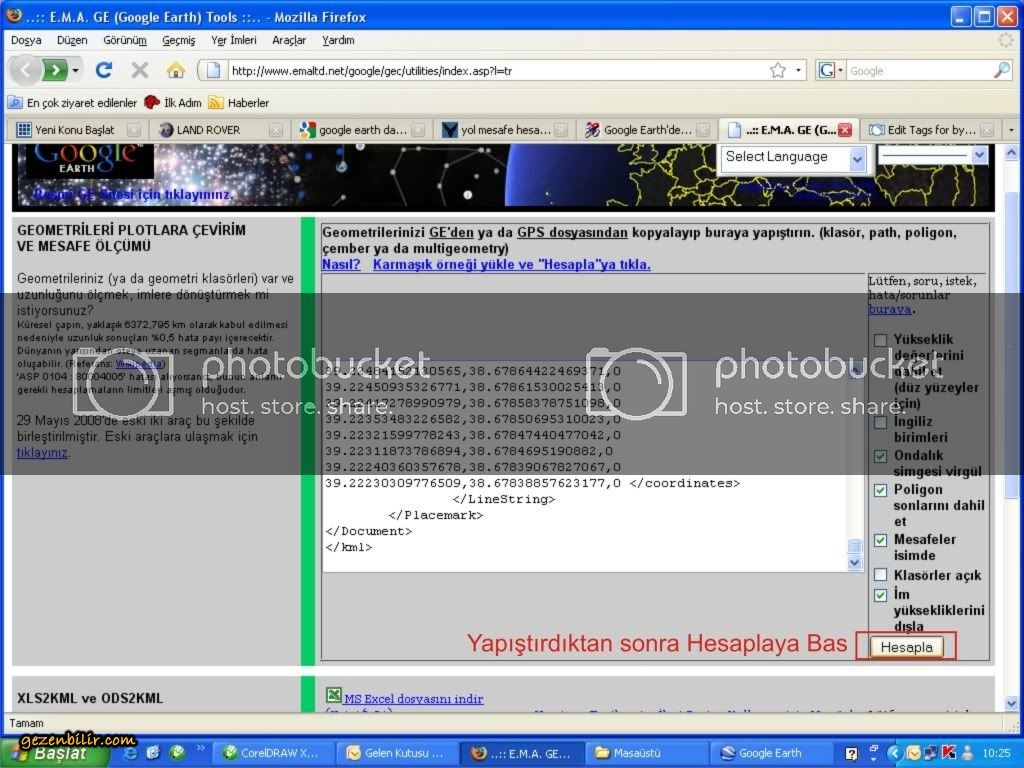Viewport: 1024px width, 768px height.
Task: Switch to the LAND ROVER tab
Action: pyautogui.click(x=208, y=130)
